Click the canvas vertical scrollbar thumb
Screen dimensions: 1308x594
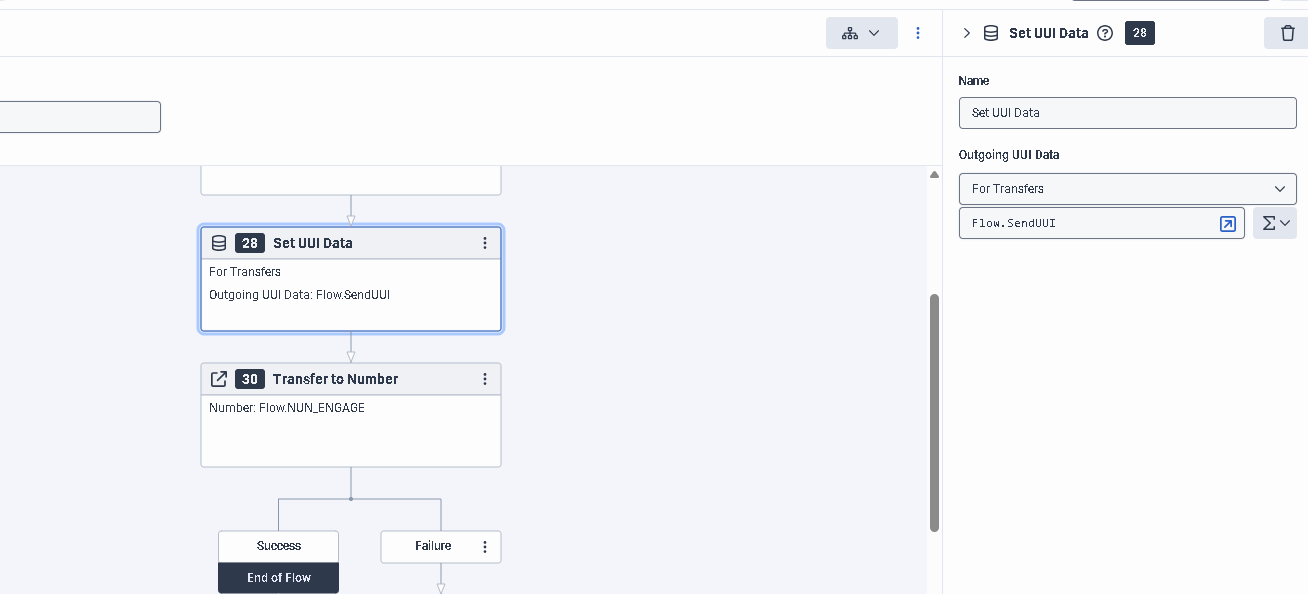(934, 410)
